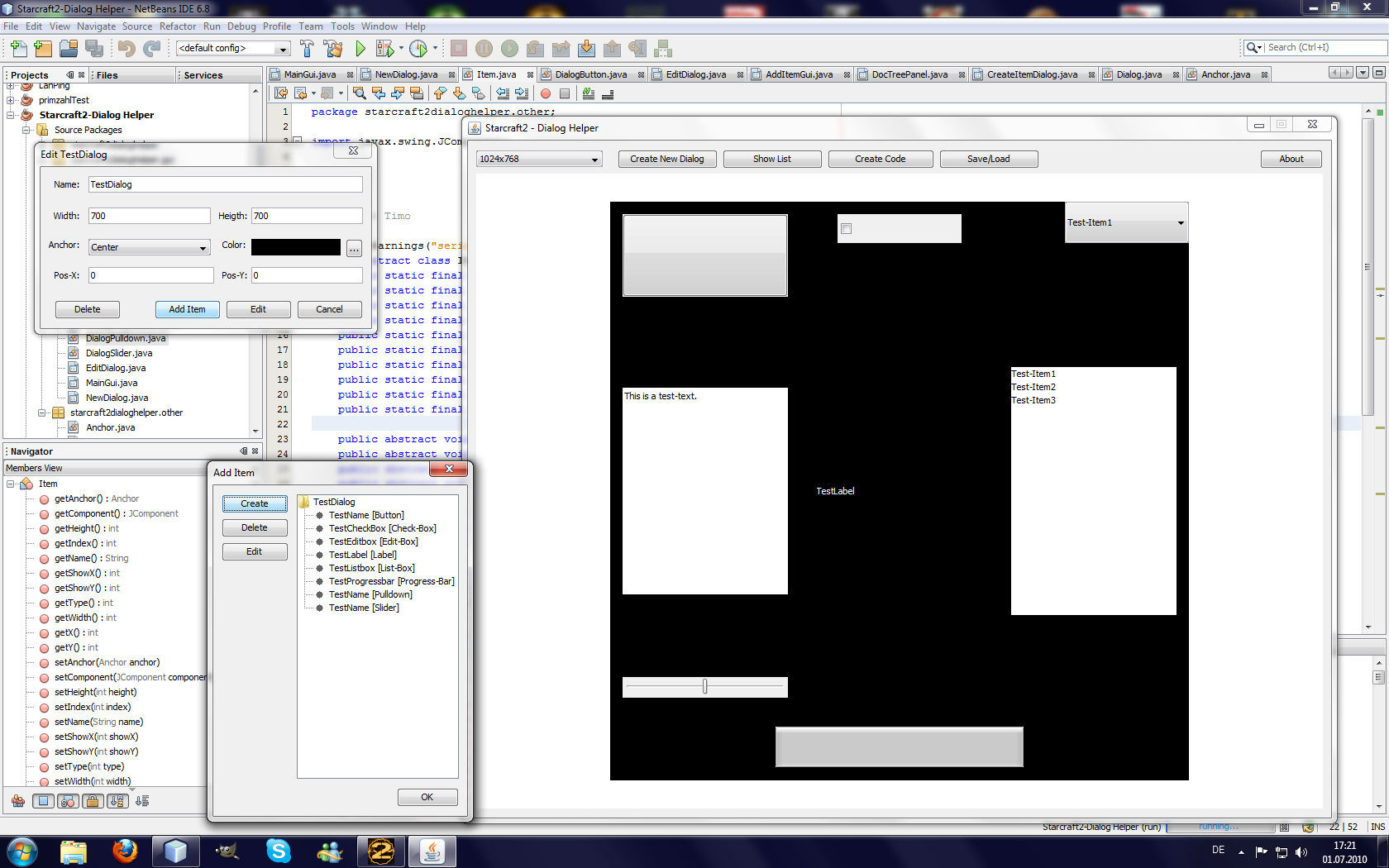
Task: Run the main project with green arrow
Action: (x=360, y=49)
